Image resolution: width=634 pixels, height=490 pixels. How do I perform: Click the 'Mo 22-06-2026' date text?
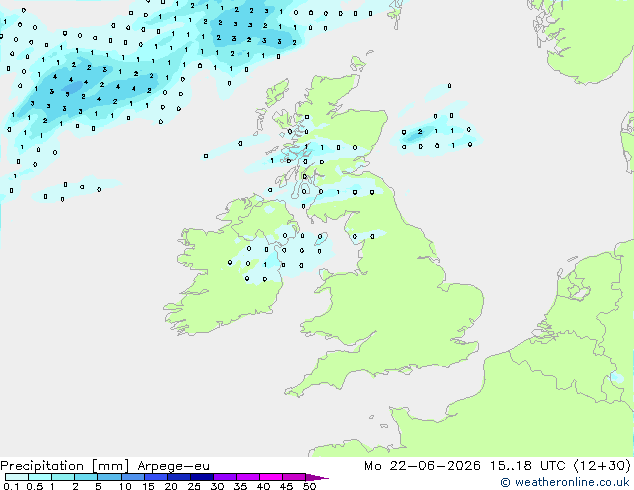[x=422, y=466]
